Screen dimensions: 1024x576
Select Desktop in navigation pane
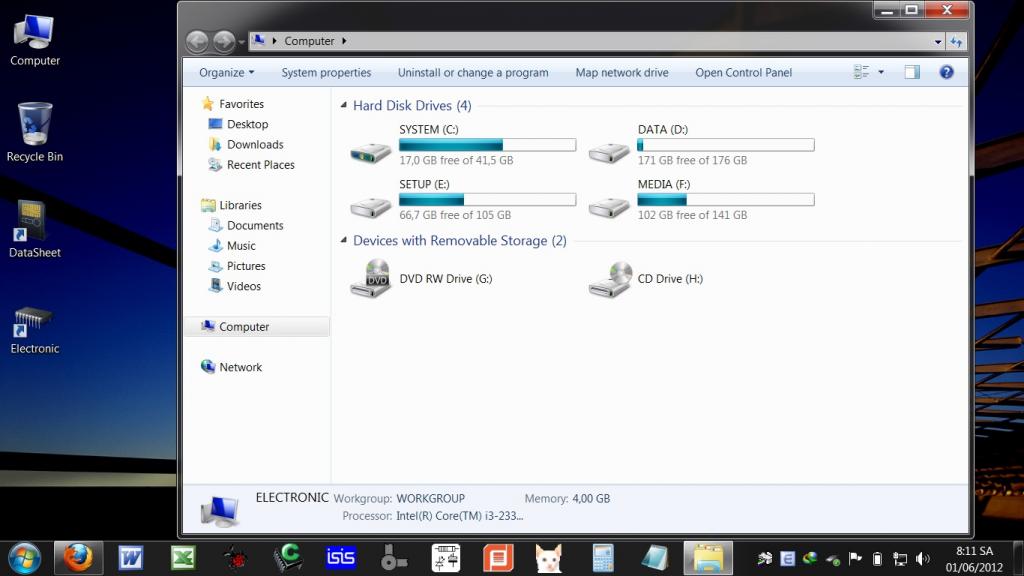pos(248,124)
